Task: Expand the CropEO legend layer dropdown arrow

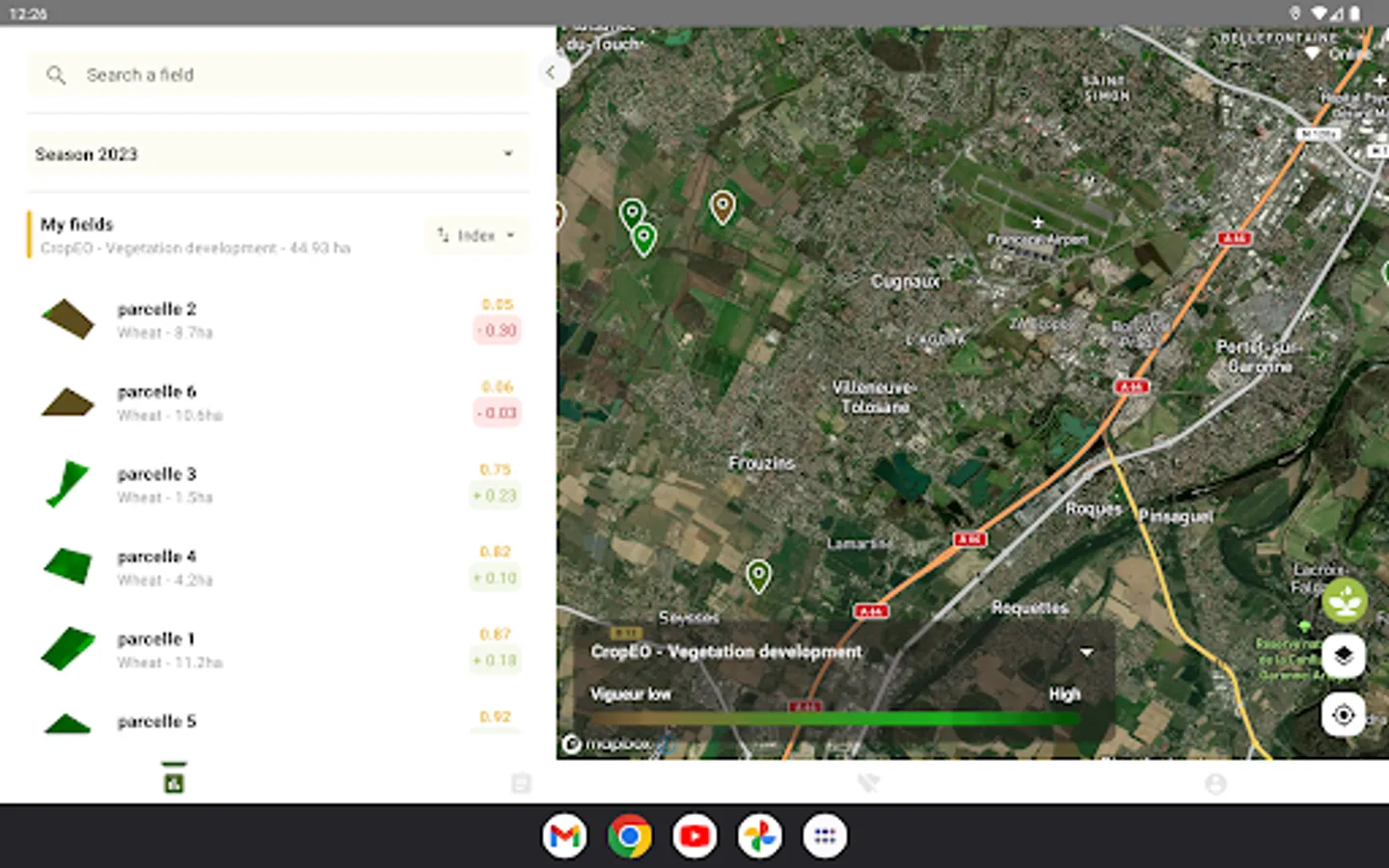Action: point(1087,652)
